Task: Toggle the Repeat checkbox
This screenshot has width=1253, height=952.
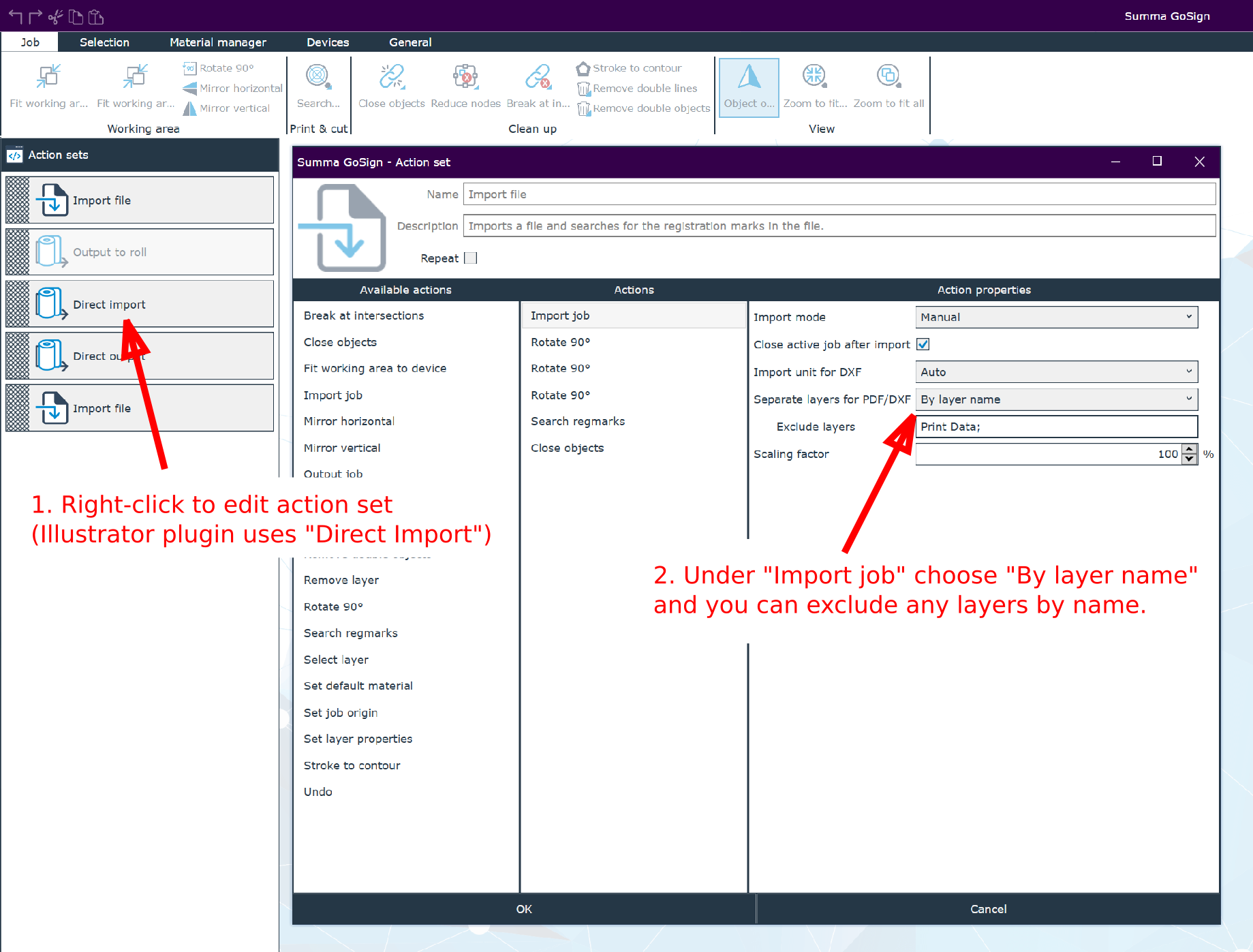Action: [470, 258]
